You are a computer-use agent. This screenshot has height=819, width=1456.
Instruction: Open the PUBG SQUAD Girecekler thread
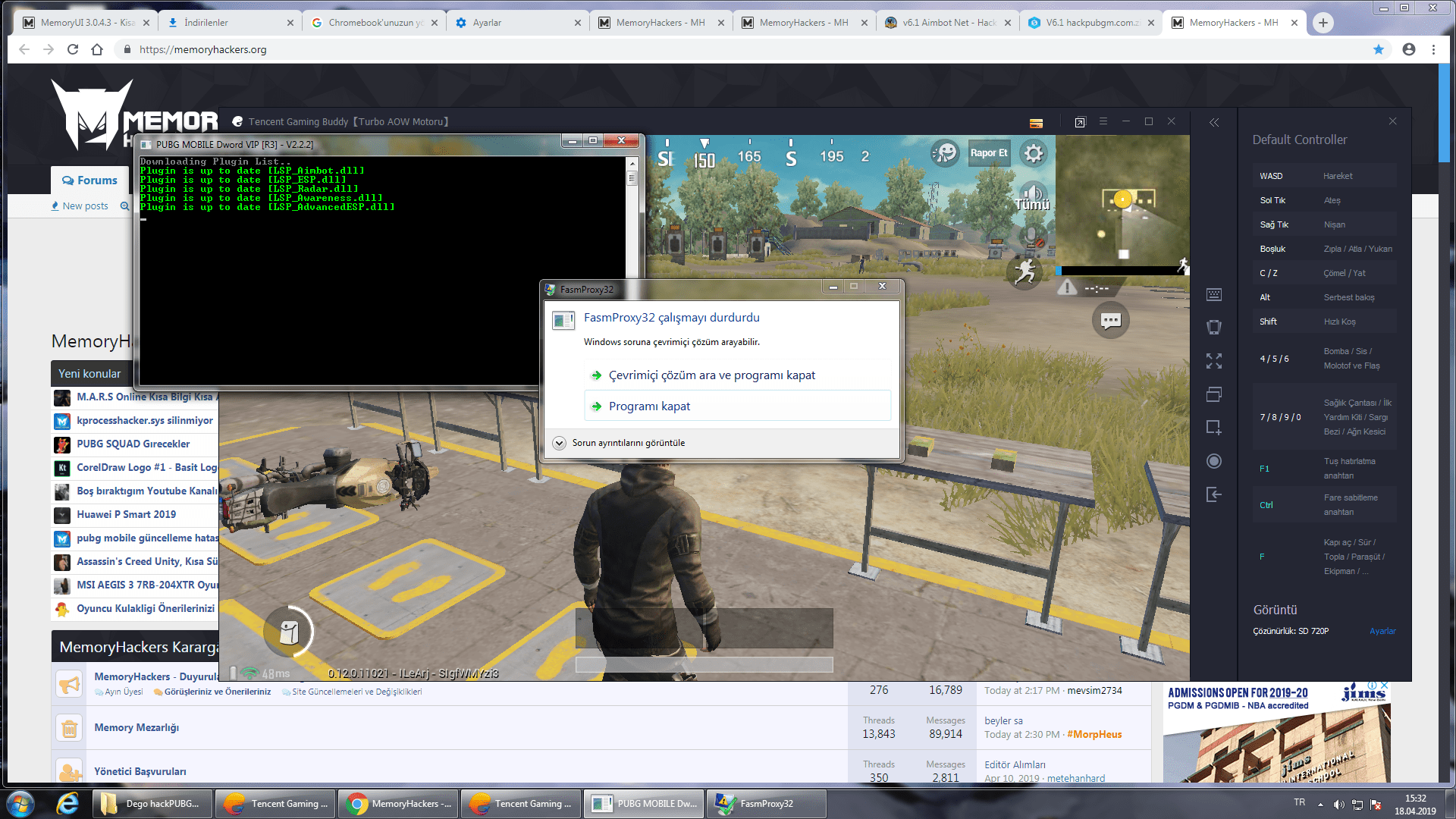[x=133, y=444]
